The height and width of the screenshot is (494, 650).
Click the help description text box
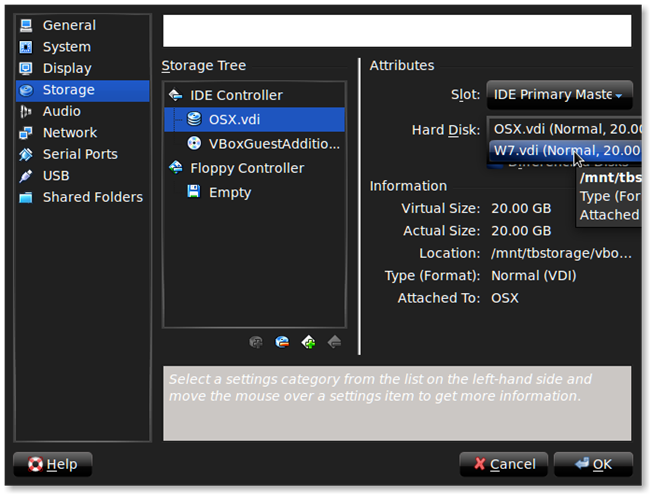[397, 403]
